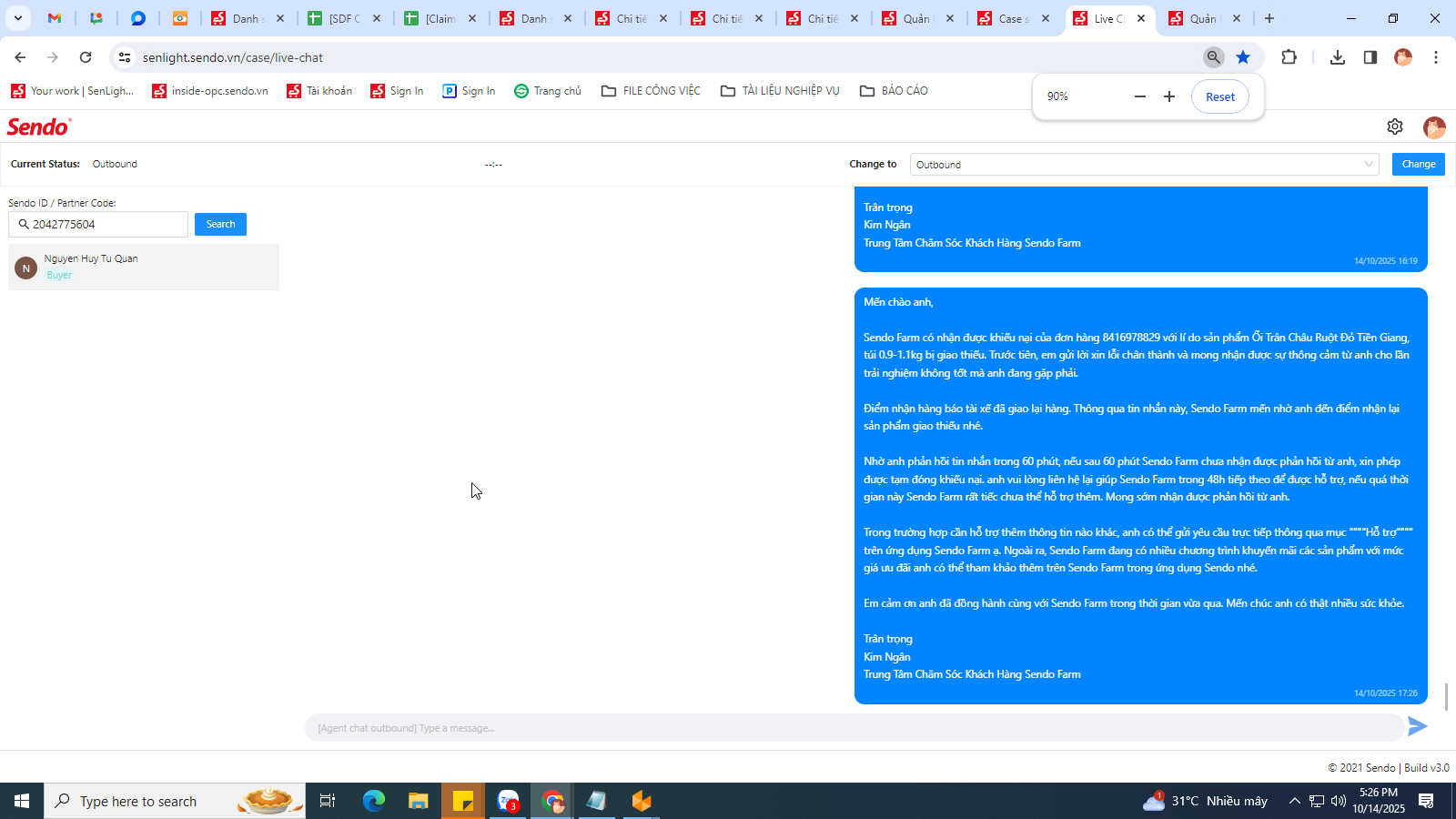This screenshot has height=819, width=1456.
Task: Open the FILE CÔNG VIỆC bookmark folder
Action: [x=651, y=91]
